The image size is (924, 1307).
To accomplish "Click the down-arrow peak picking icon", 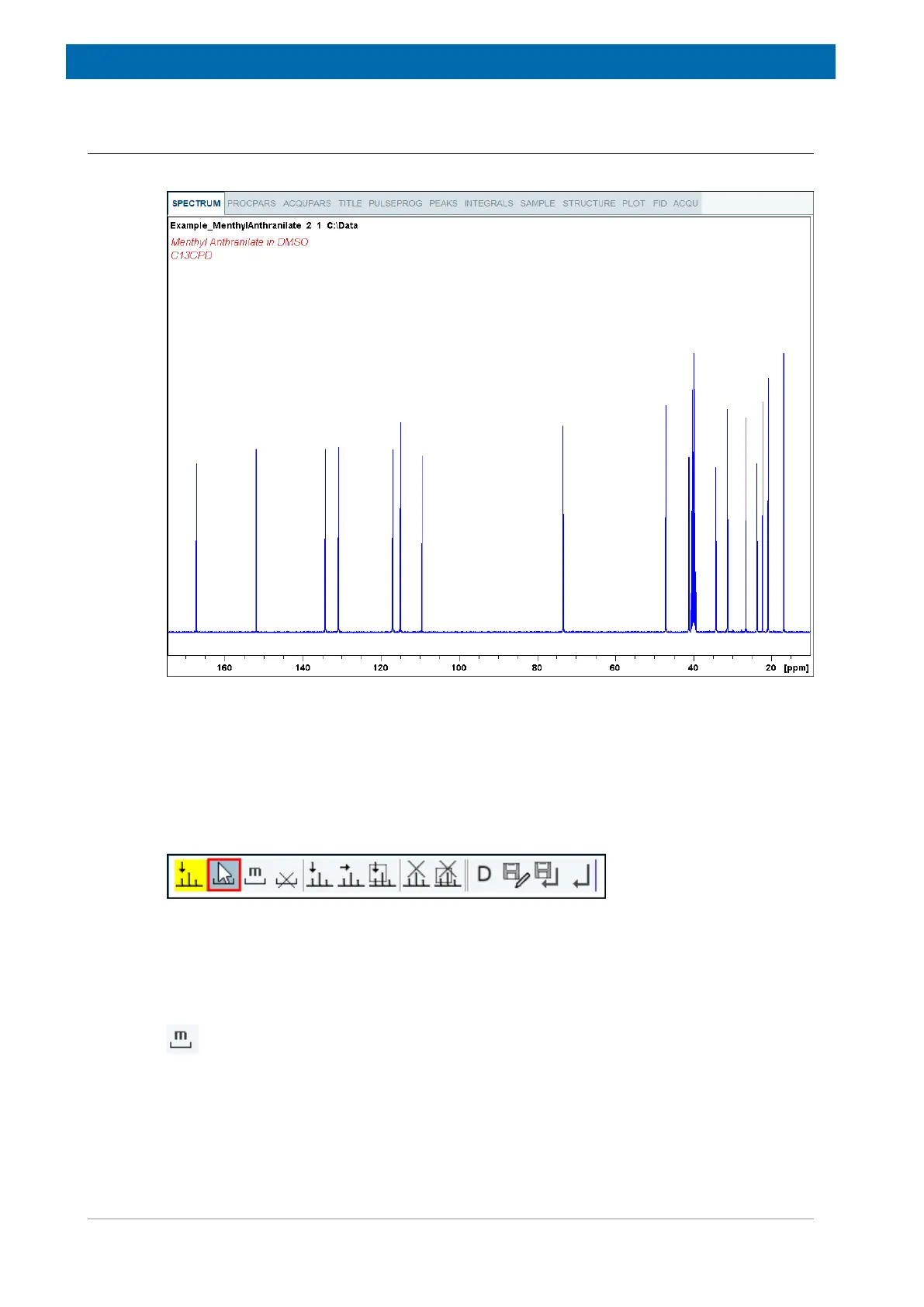I will 319,875.
